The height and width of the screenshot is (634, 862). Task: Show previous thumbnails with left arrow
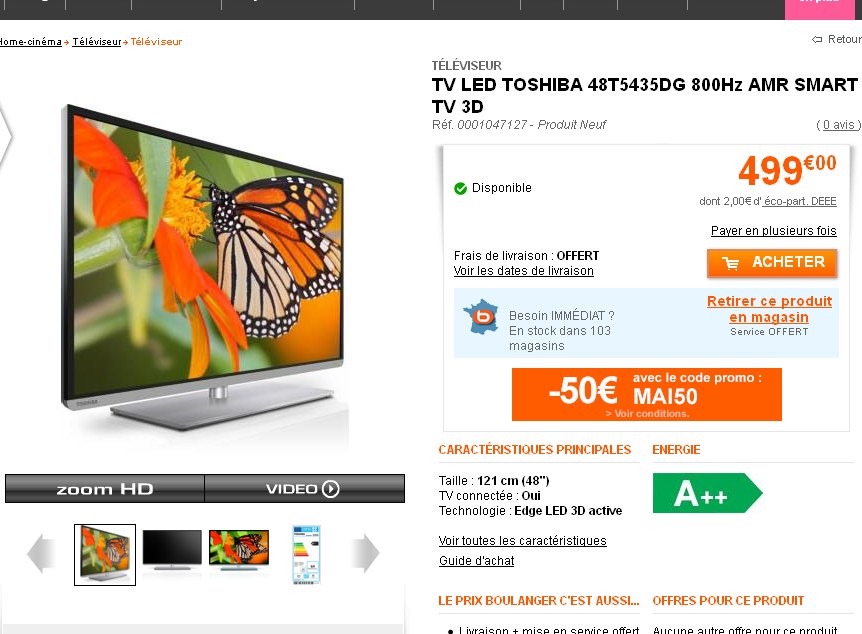[x=41, y=553]
